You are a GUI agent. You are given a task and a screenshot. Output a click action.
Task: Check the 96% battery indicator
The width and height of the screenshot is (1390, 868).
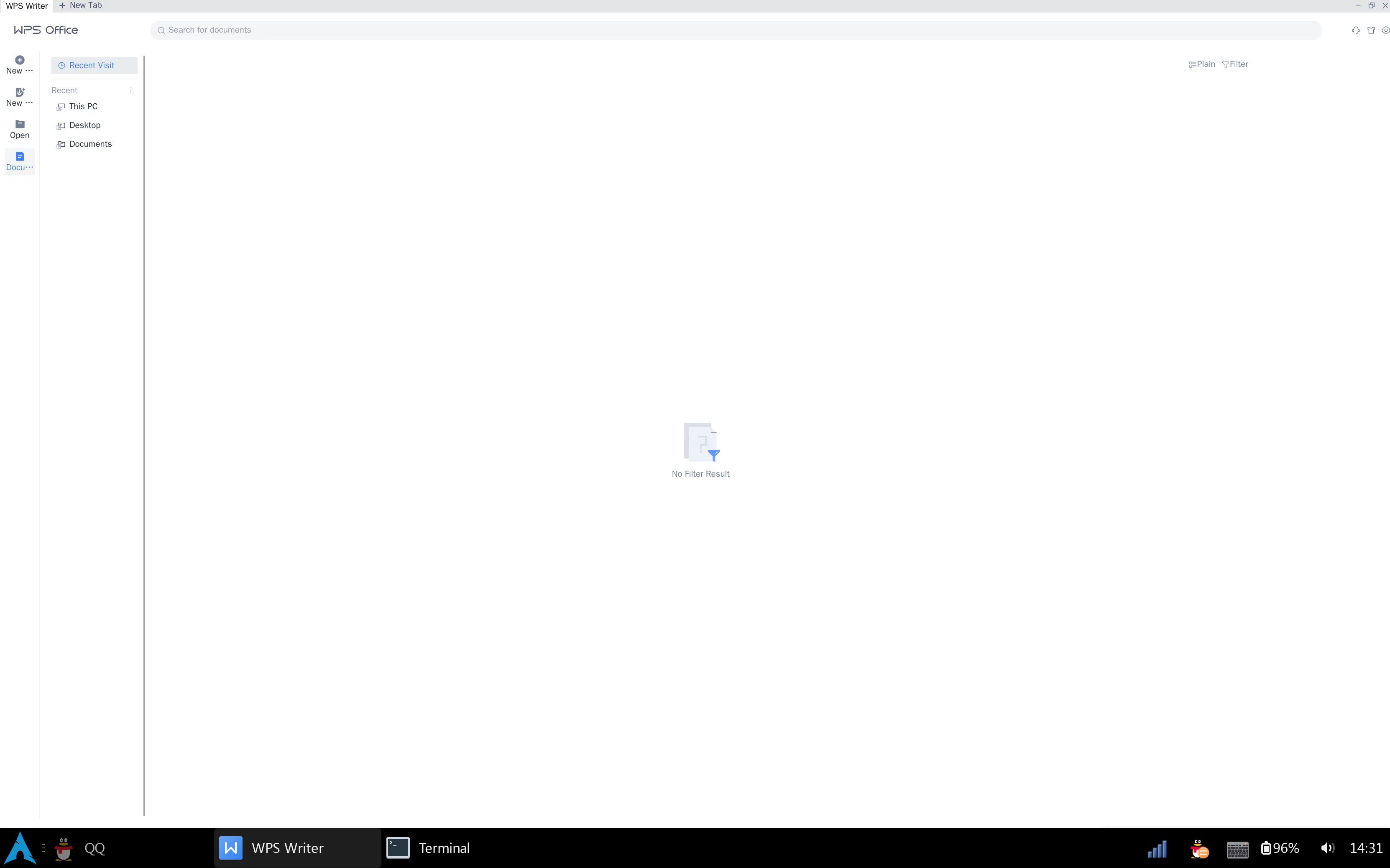coord(1280,848)
